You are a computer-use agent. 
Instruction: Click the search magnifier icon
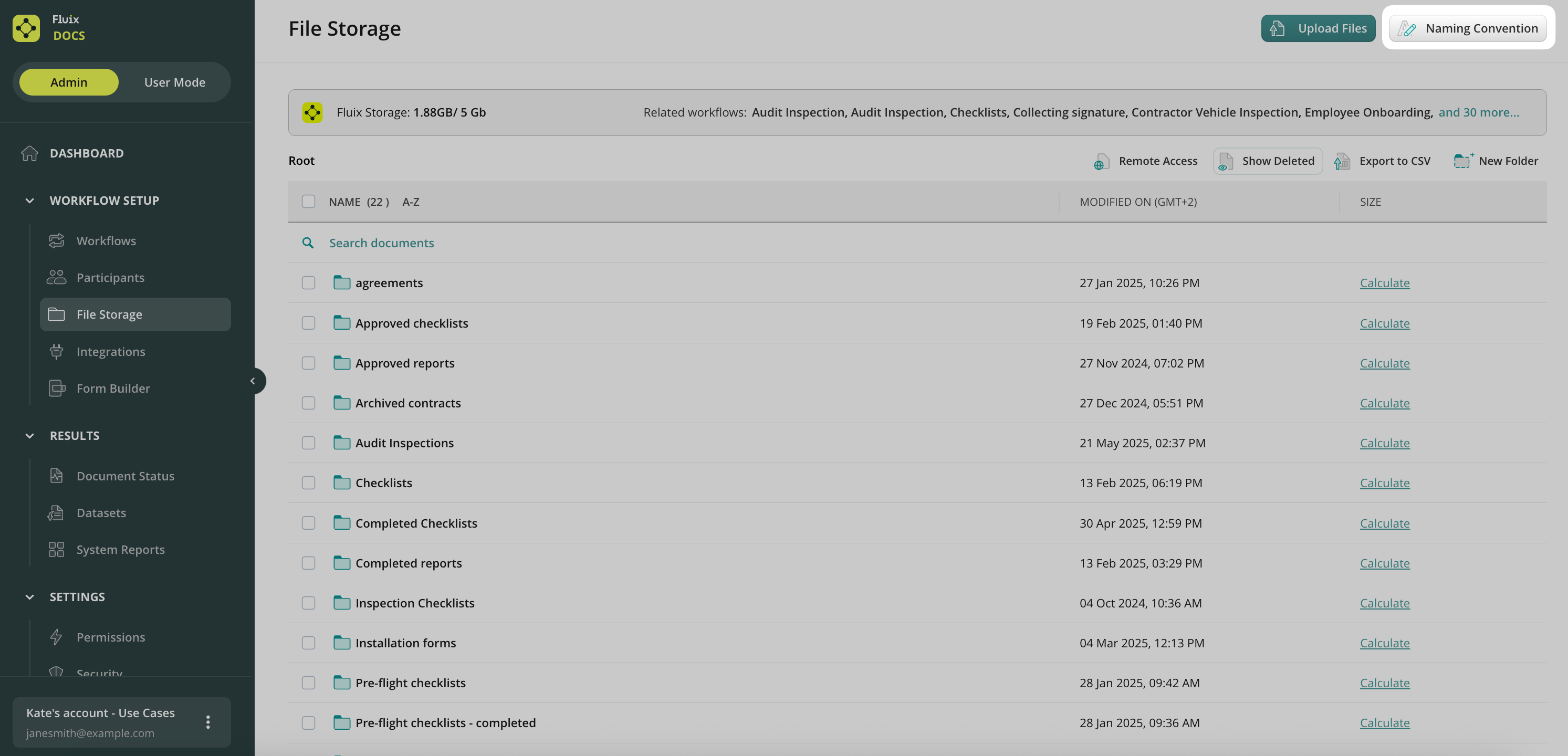point(308,243)
